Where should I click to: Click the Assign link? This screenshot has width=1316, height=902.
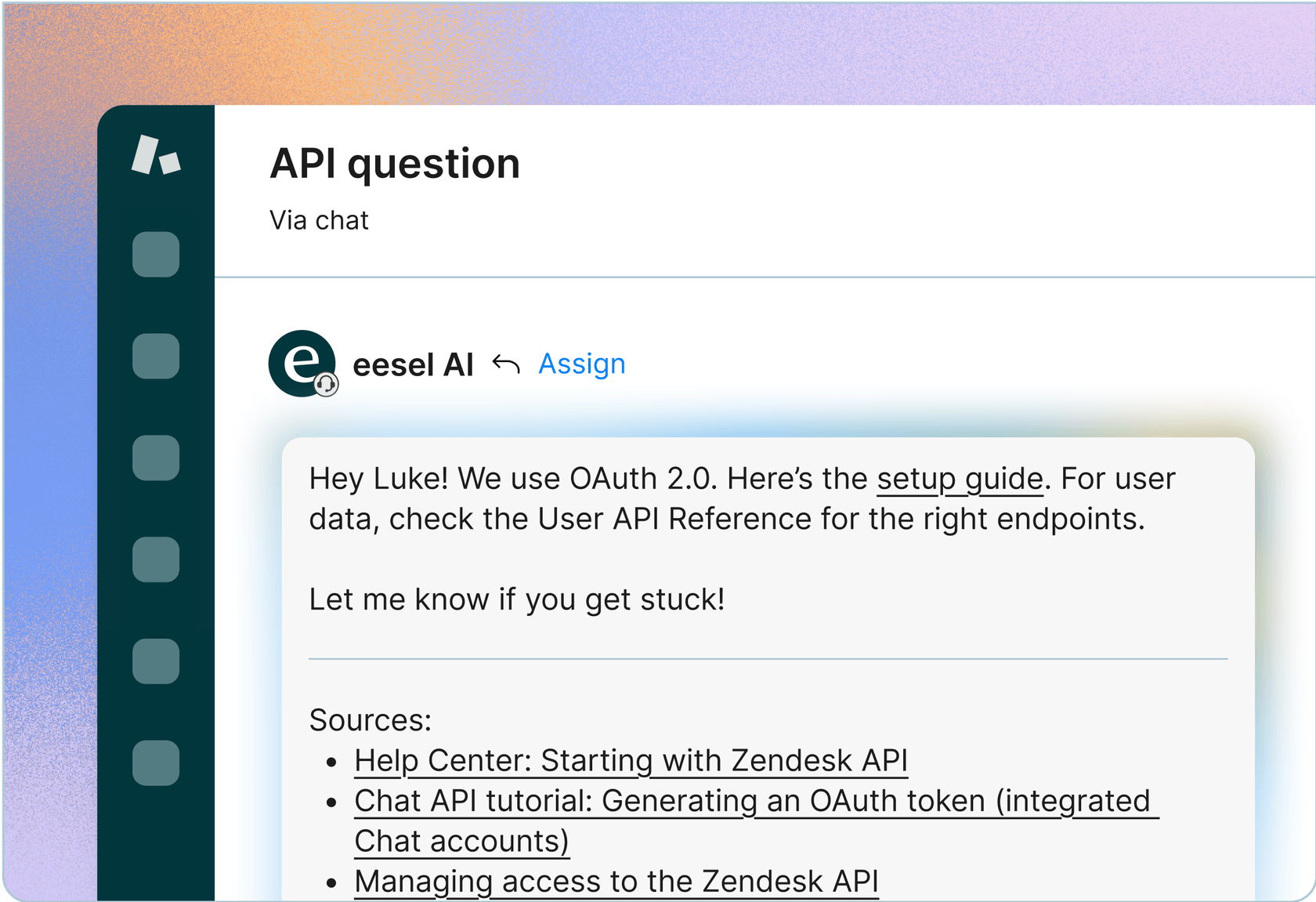click(582, 364)
